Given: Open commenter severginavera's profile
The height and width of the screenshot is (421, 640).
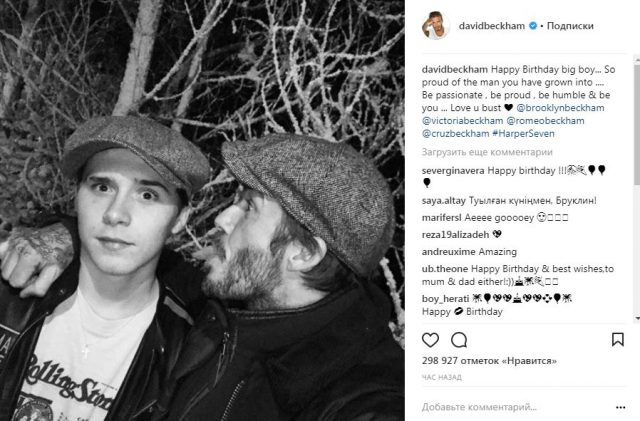Looking at the screenshot, I should click(456, 170).
